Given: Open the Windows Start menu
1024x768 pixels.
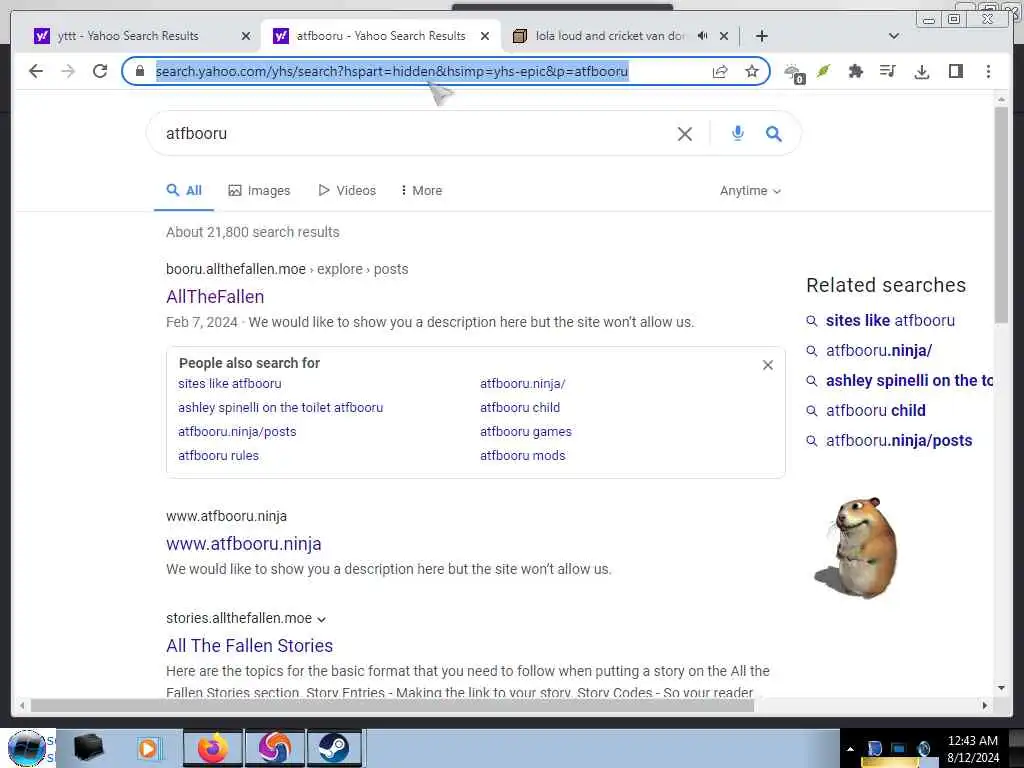Looking at the screenshot, I should tap(27, 748).
